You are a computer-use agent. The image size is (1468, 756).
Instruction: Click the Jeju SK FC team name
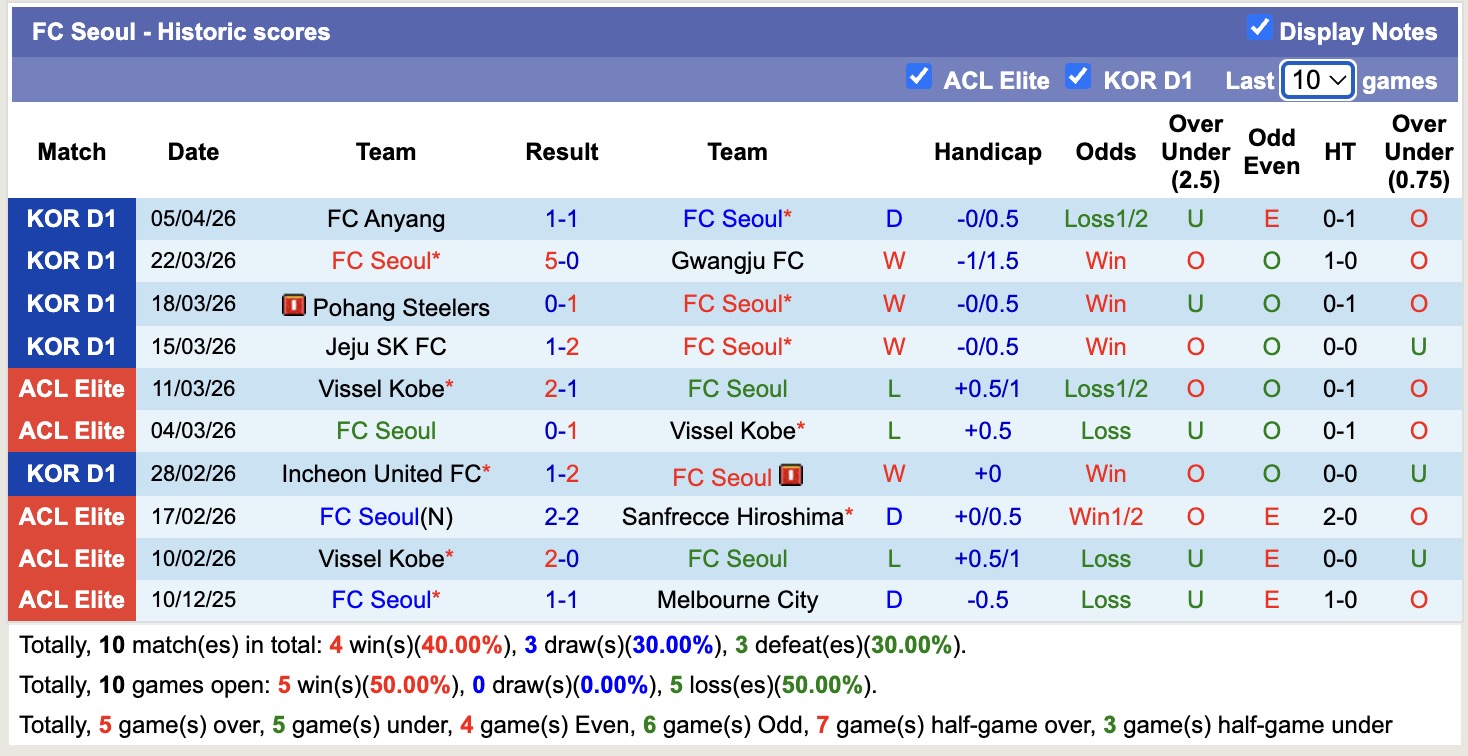tap(386, 346)
